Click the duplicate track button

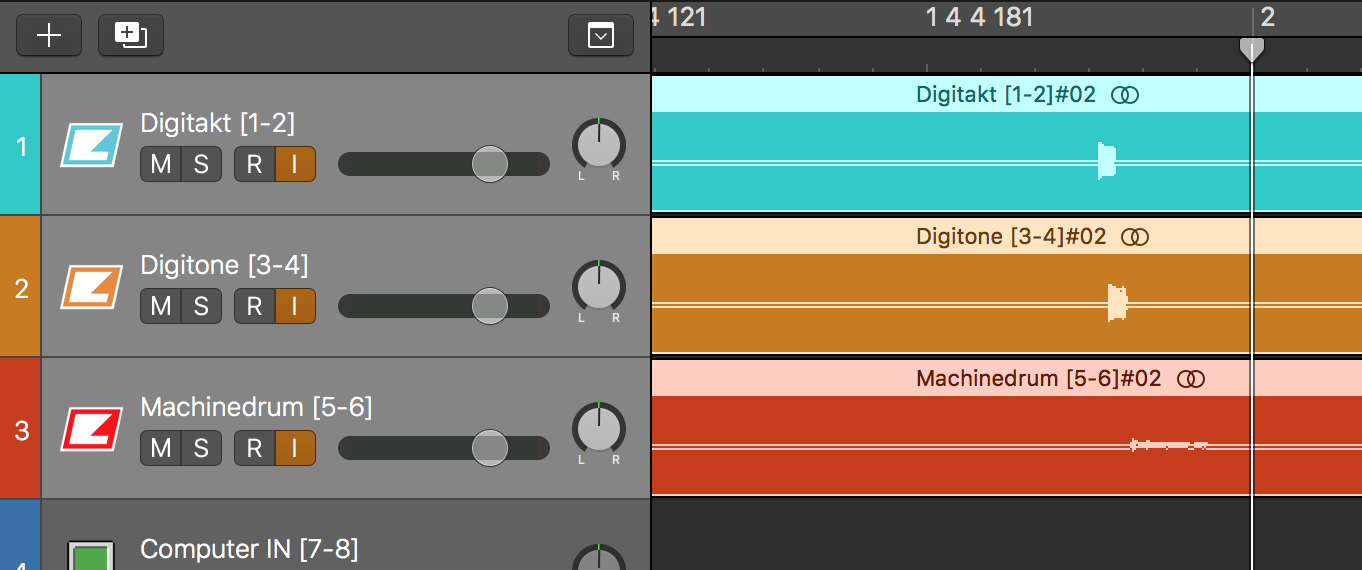click(x=130, y=36)
